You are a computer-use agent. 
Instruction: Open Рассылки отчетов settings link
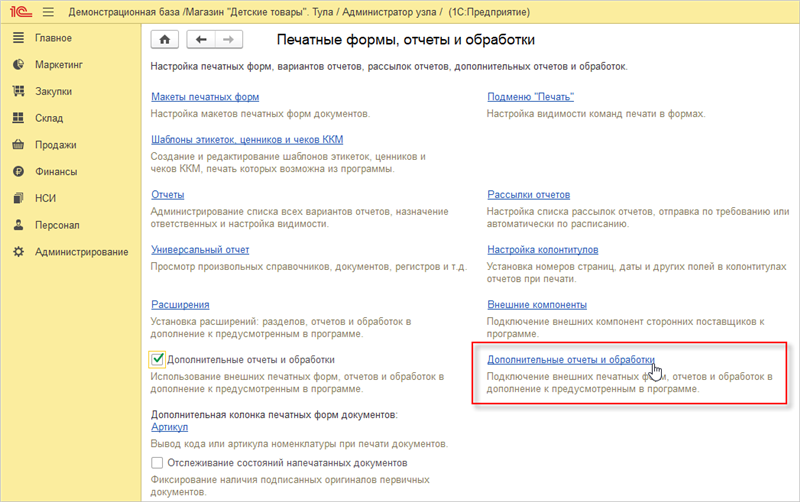(528, 195)
